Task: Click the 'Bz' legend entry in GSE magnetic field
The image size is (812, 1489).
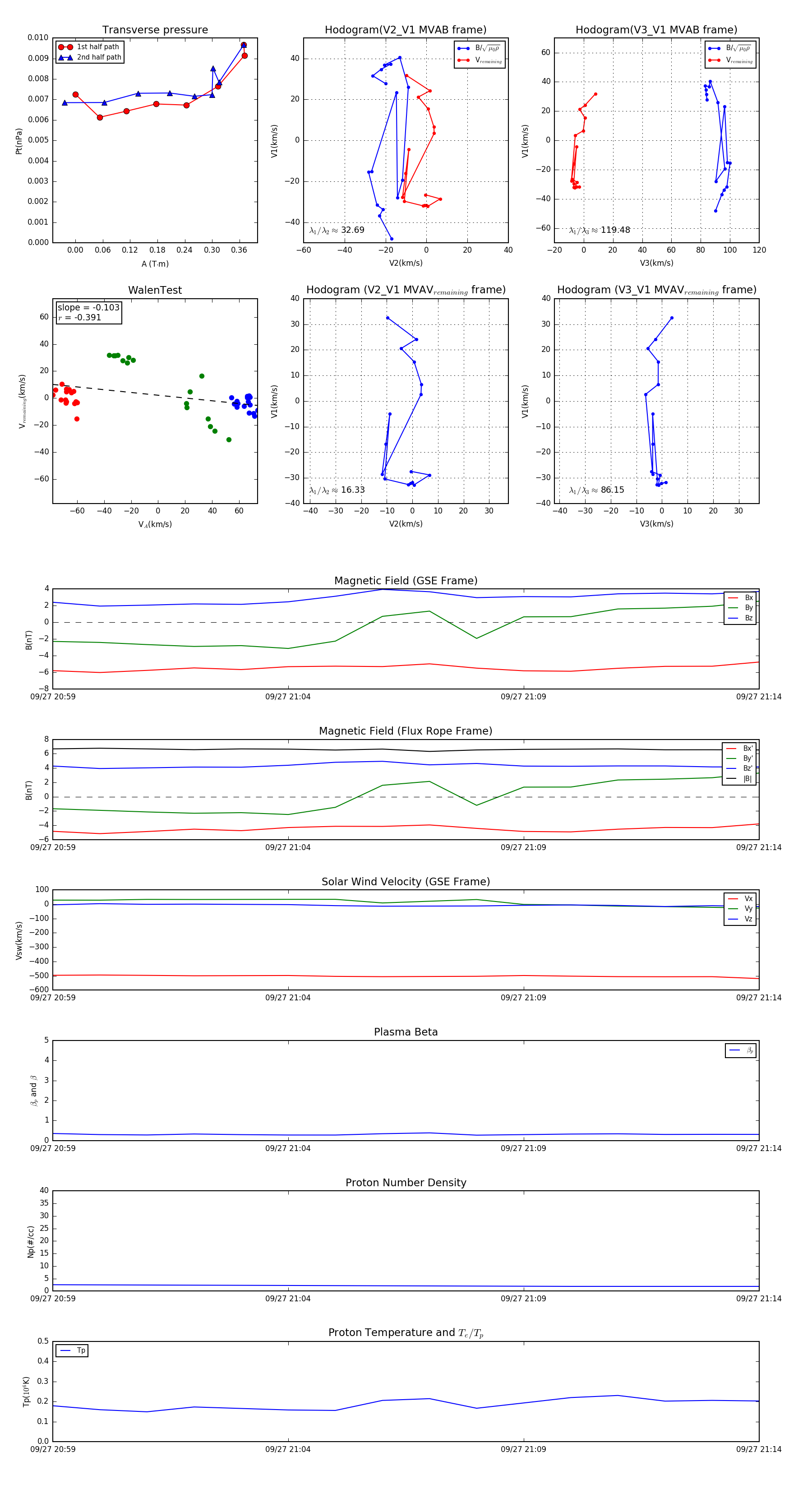Action: pyautogui.click(x=741, y=618)
